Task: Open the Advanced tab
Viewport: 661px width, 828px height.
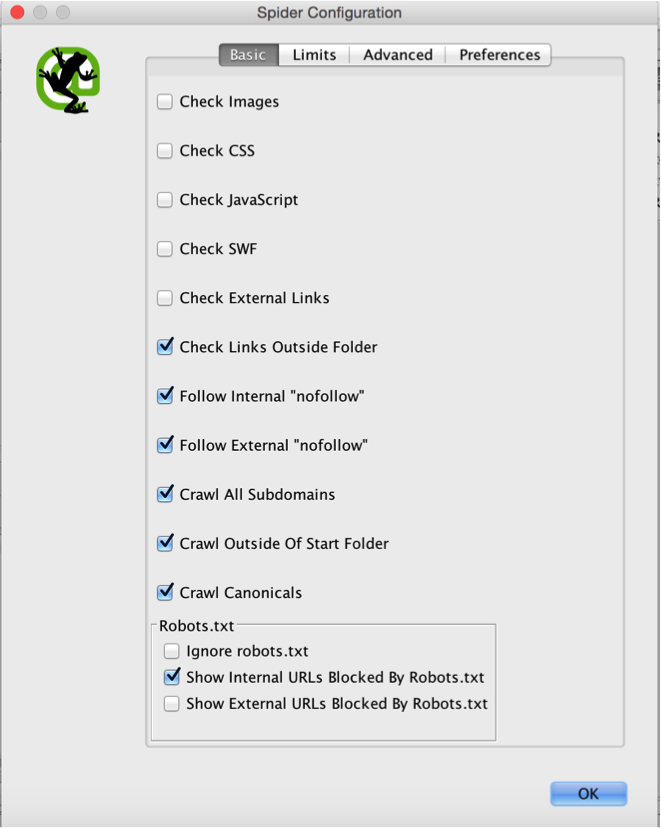Action: (x=397, y=55)
